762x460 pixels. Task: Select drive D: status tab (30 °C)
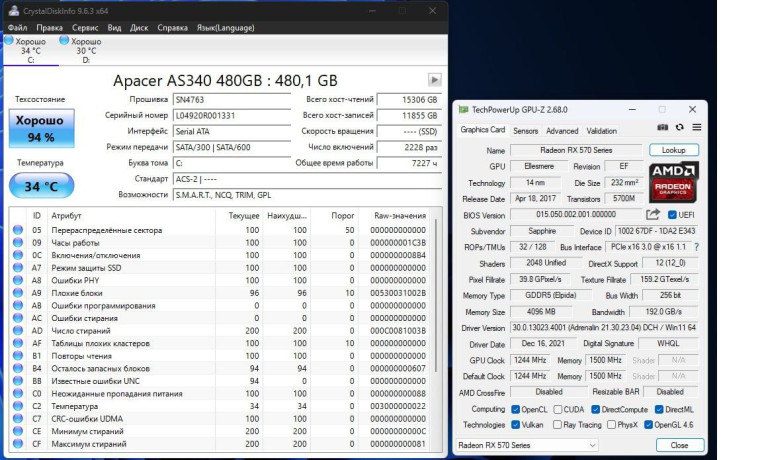[x=86, y=51]
